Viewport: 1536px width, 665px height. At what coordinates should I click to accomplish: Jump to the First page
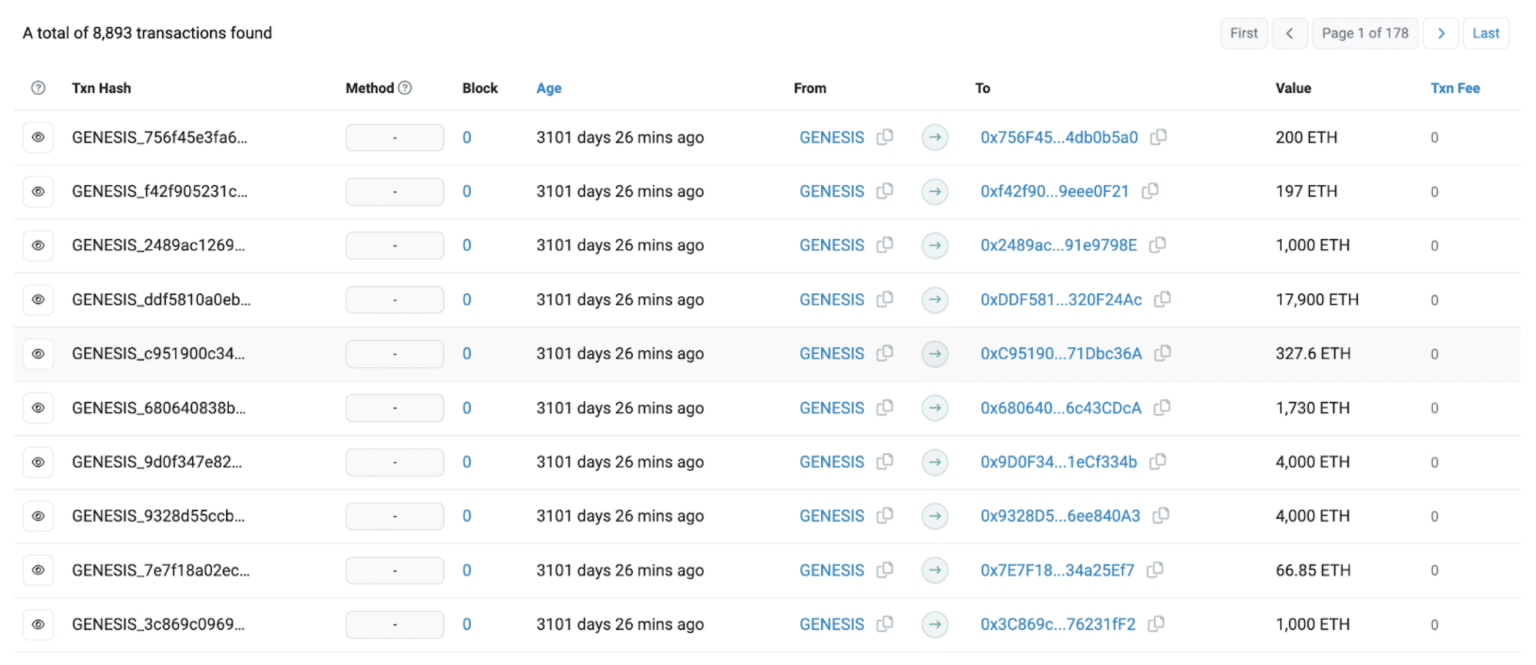click(1244, 33)
